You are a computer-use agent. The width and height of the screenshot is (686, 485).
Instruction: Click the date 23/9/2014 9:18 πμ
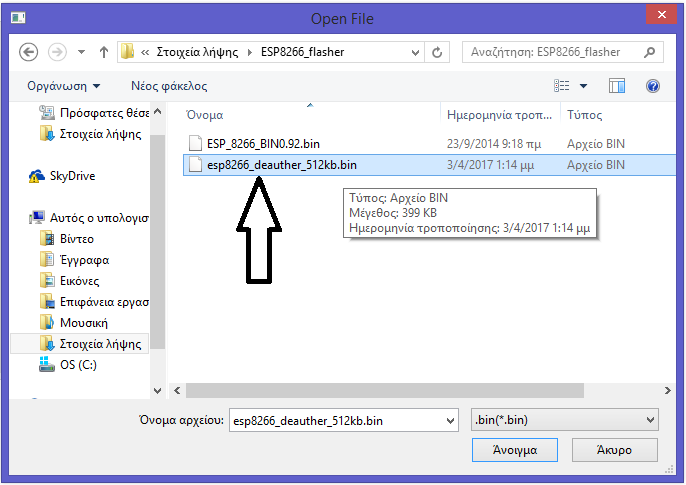tap(494, 144)
